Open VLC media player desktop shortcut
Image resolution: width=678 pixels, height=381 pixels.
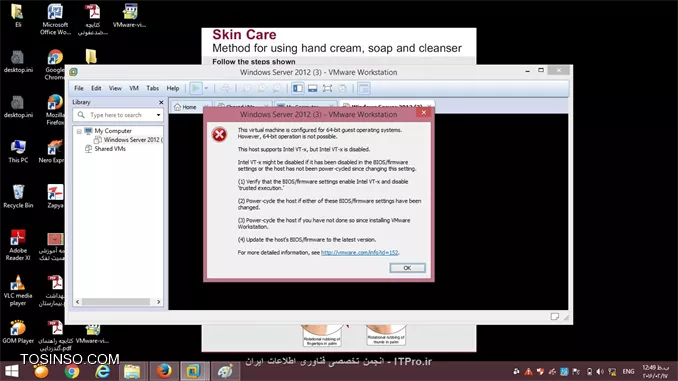[18, 291]
